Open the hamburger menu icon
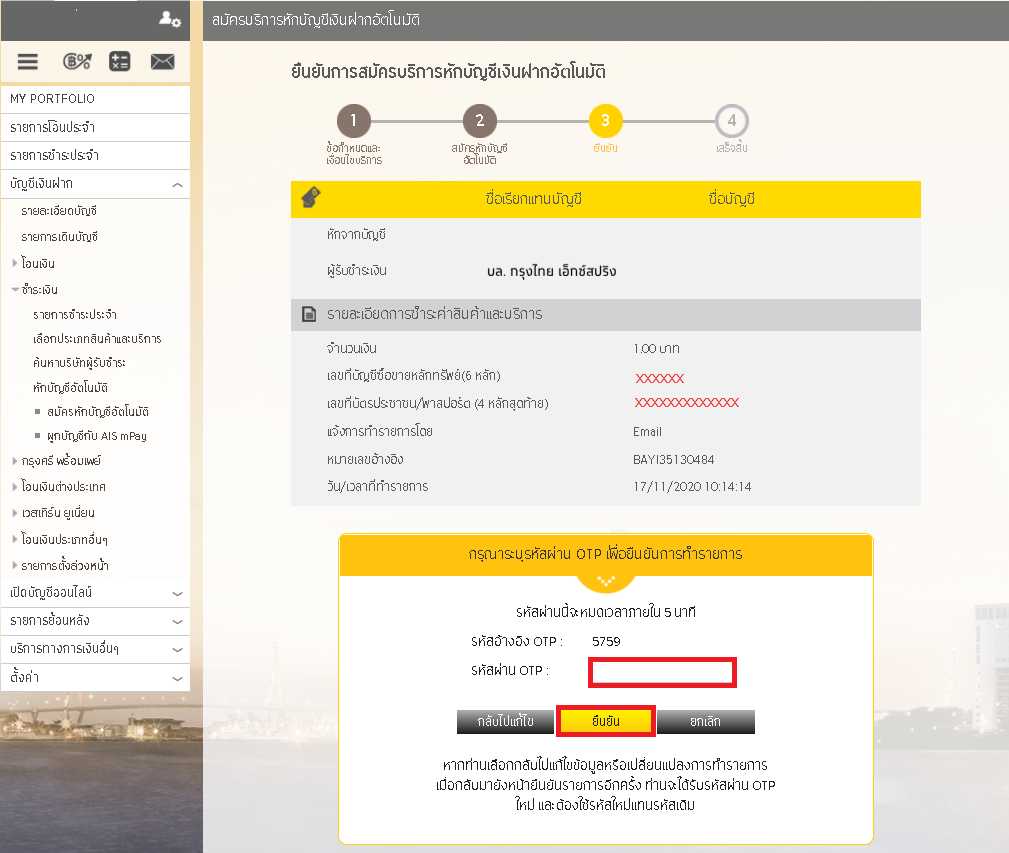The width and height of the screenshot is (1009, 853). click(27, 62)
